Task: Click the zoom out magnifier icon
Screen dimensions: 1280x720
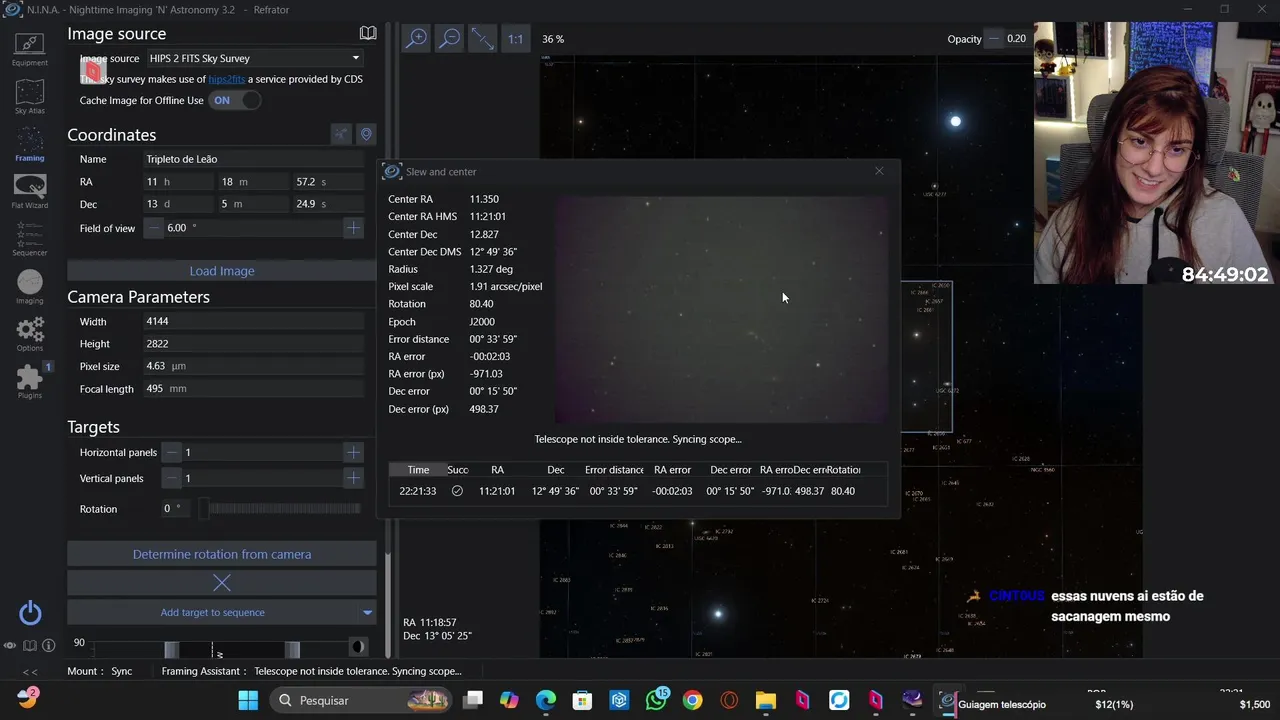Action: [450, 38]
